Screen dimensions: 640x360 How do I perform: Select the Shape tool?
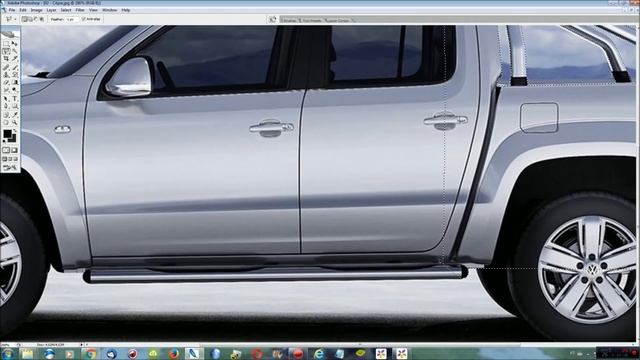(15, 106)
